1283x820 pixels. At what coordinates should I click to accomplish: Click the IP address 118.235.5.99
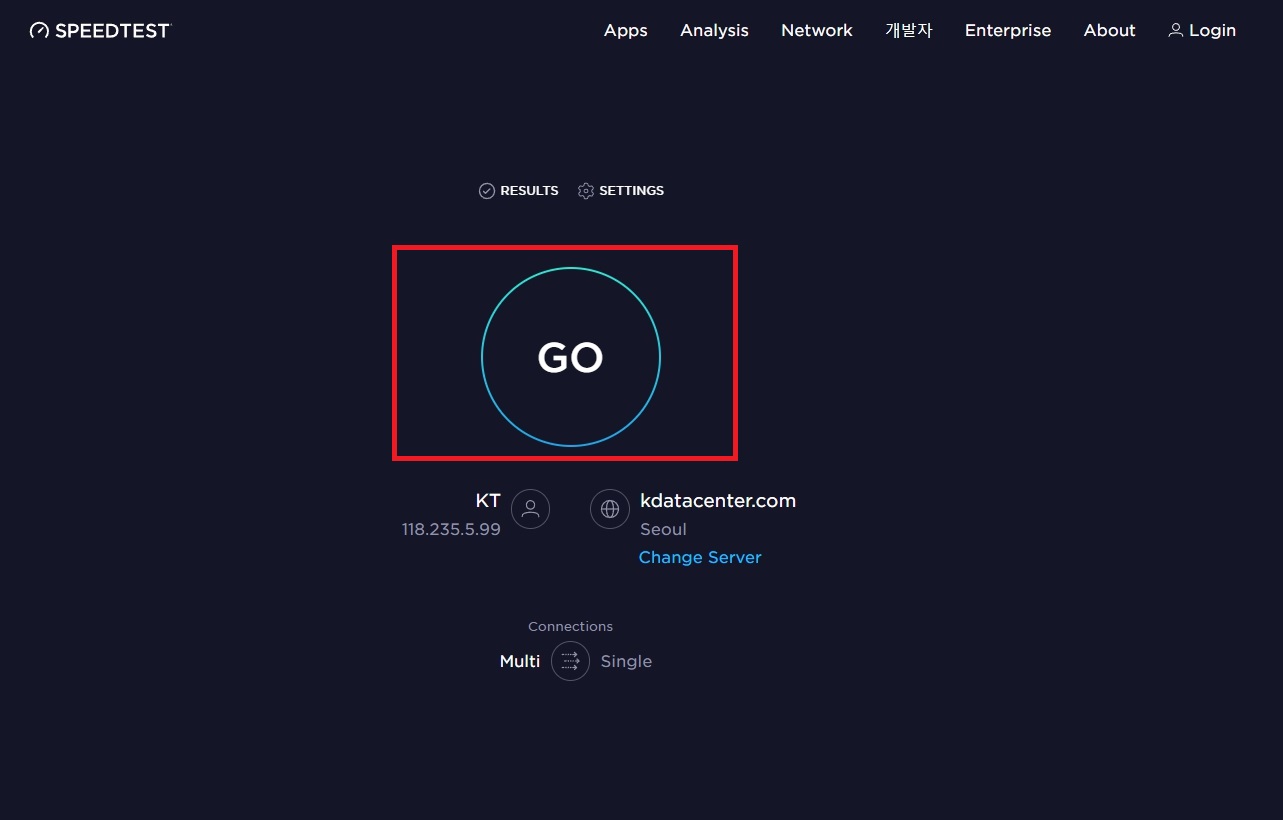pos(451,529)
